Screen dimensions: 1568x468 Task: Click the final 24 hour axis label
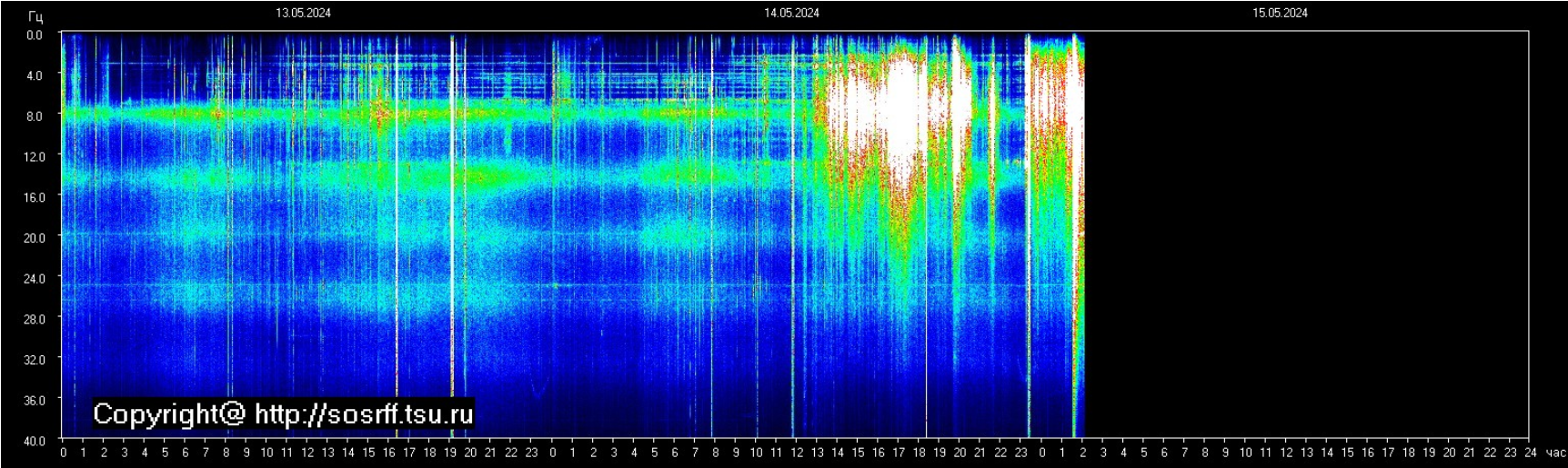[x=1531, y=453]
